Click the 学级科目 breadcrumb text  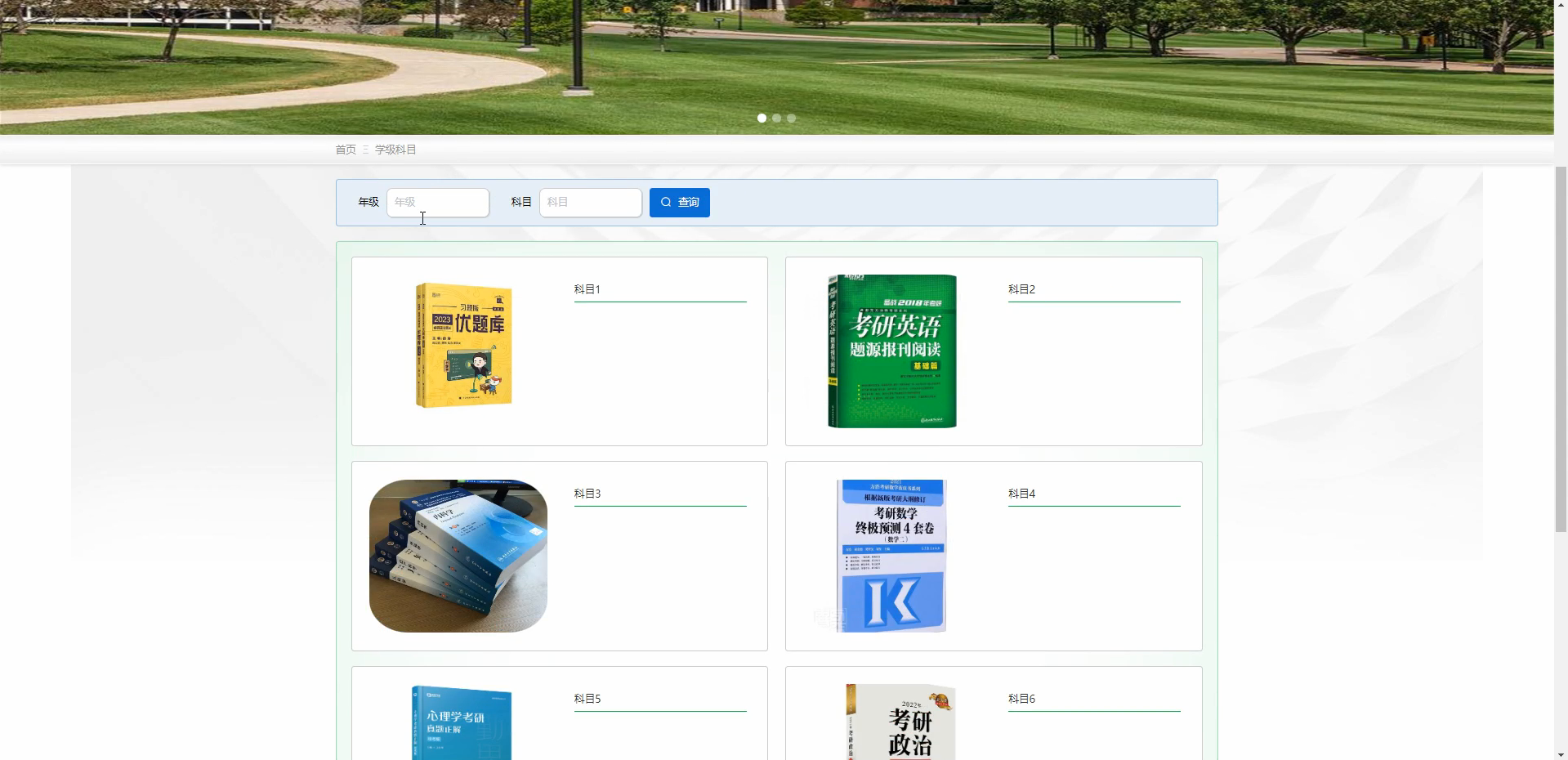pyautogui.click(x=395, y=150)
